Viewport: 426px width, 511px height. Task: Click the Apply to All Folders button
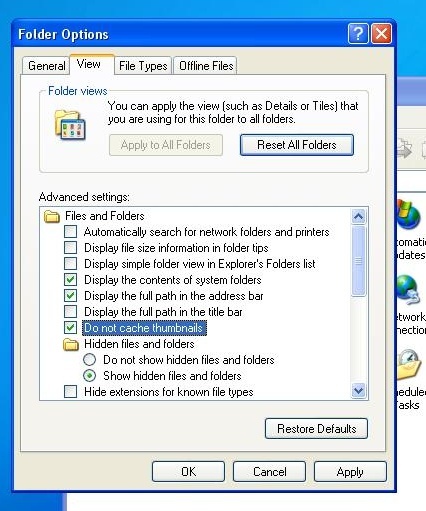point(166,145)
